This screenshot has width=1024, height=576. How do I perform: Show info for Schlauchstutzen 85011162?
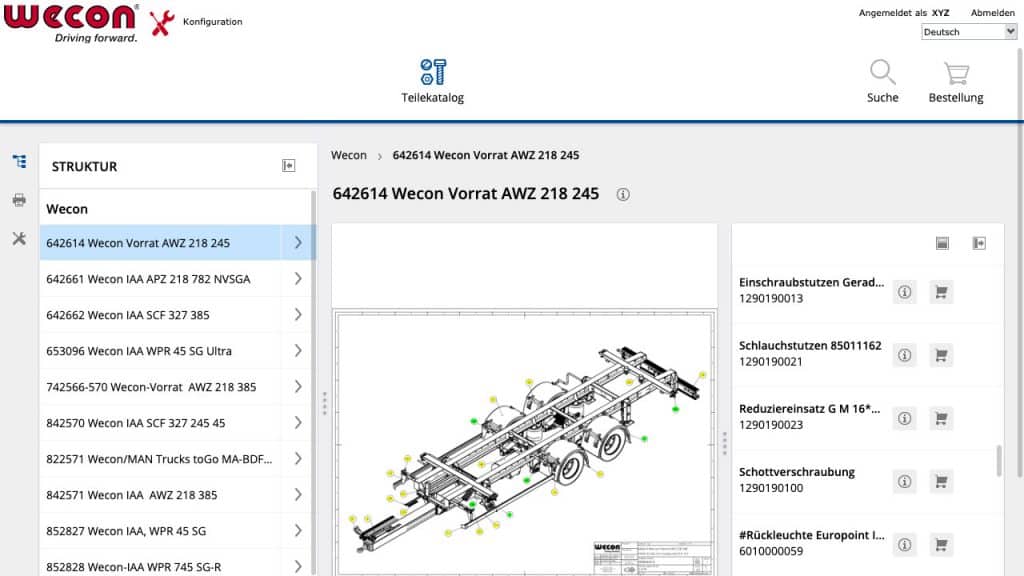pos(904,355)
